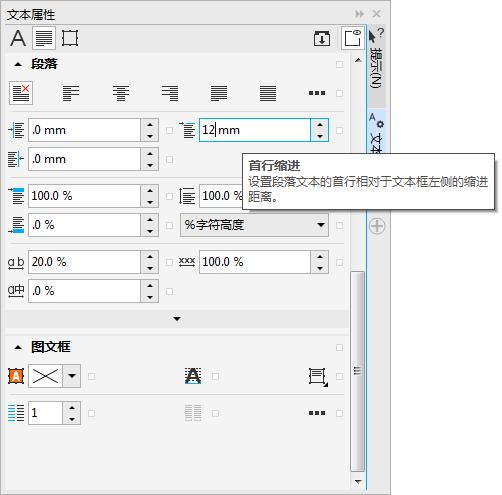The height and width of the screenshot is (495, 502).
Task: Click the left indent field showing .0 mm
Action: (x=84, y=130)
